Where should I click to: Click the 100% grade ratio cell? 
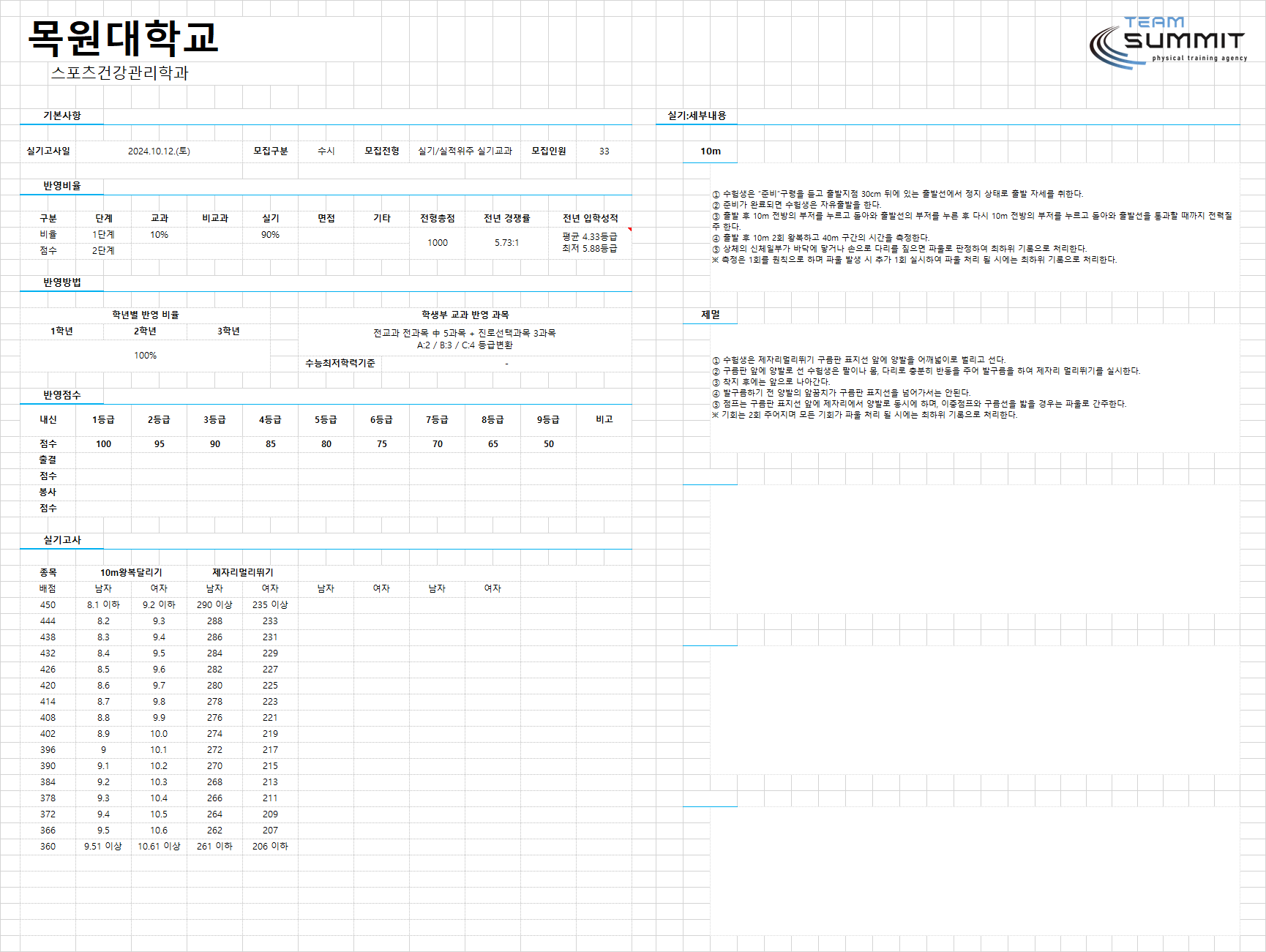click(x=145, y=356)
